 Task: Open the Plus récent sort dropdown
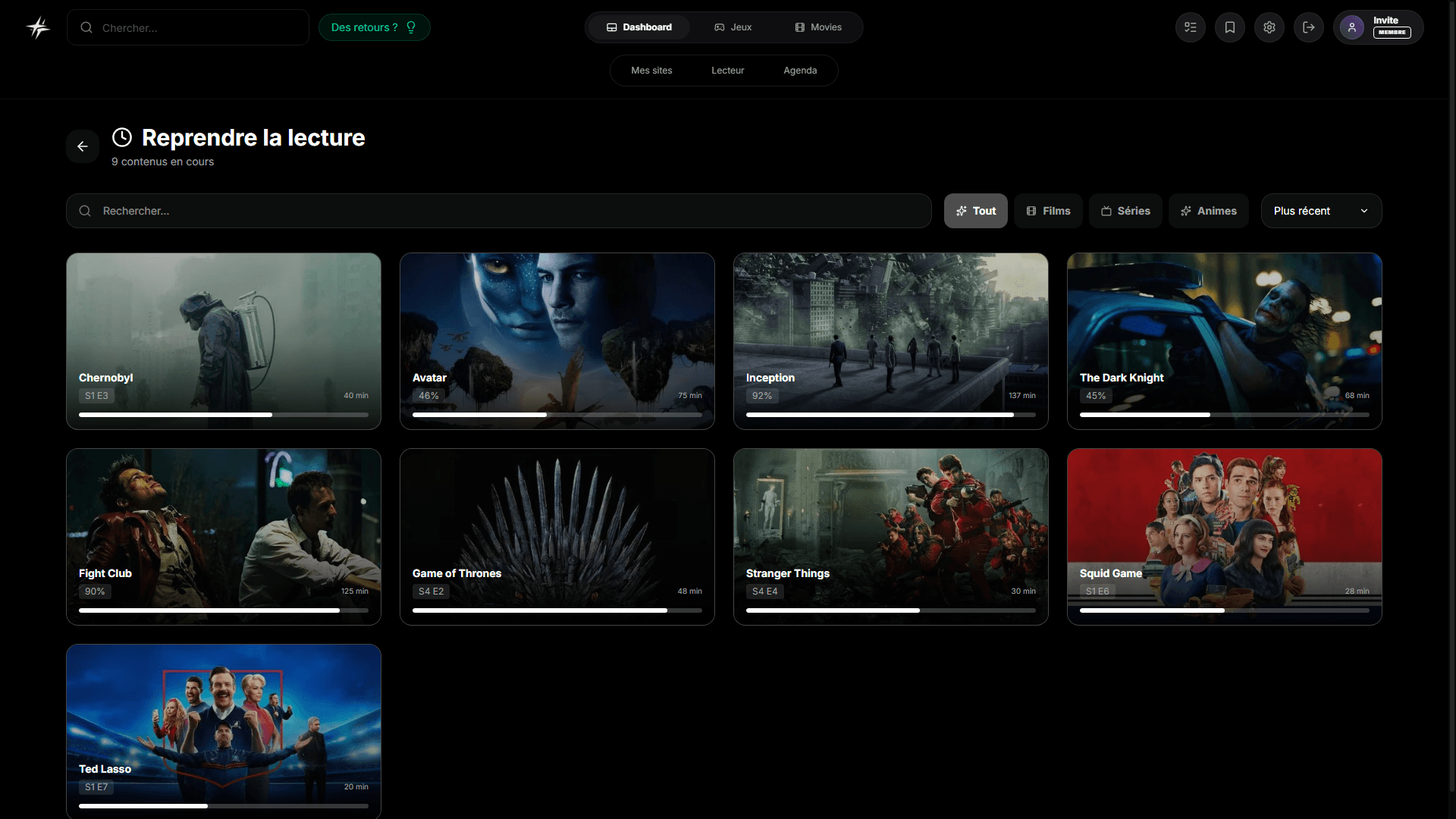pos(1321,211)
